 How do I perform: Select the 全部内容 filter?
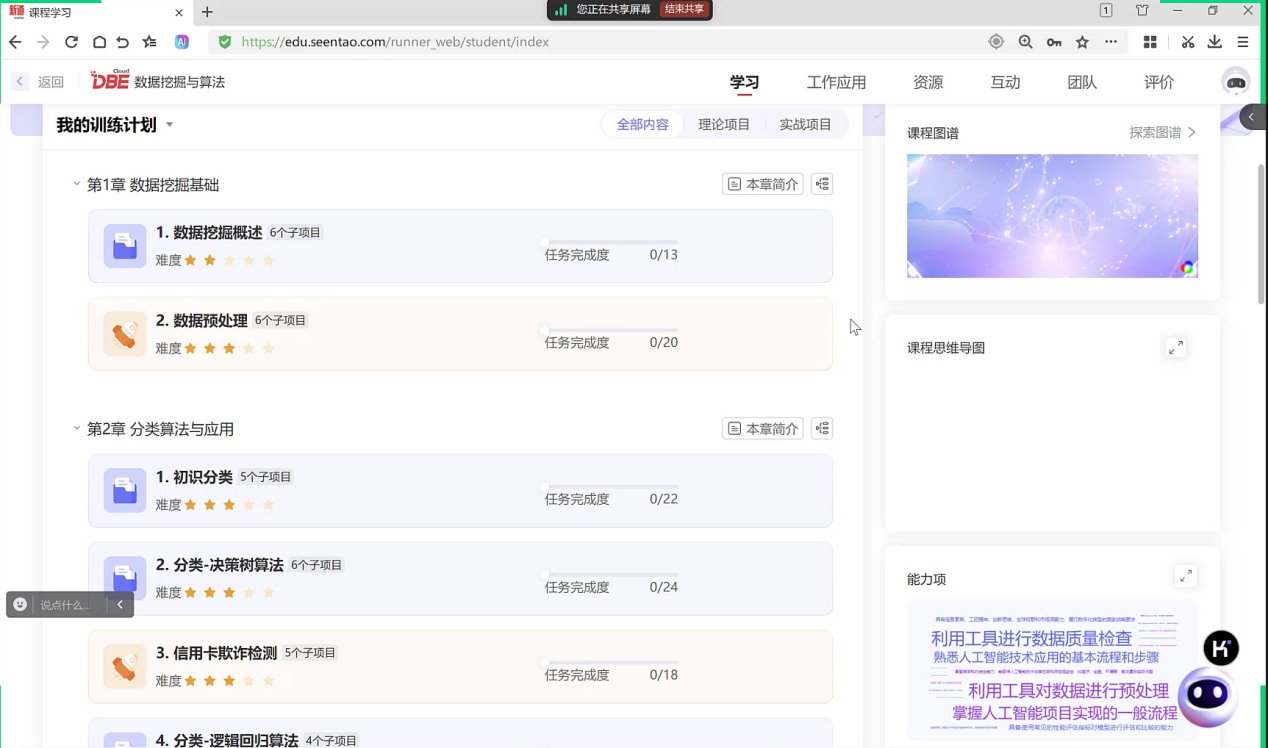pyautogui.click(x=642, y=125)
